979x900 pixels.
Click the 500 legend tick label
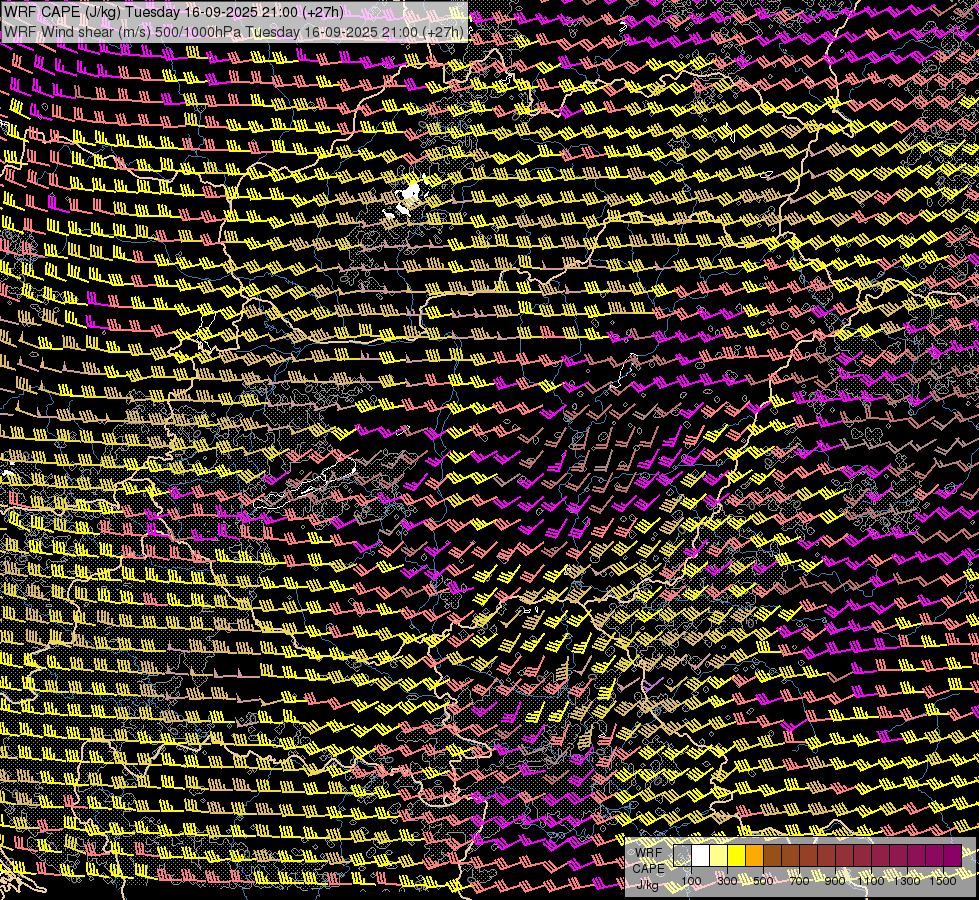pos(763,881)
